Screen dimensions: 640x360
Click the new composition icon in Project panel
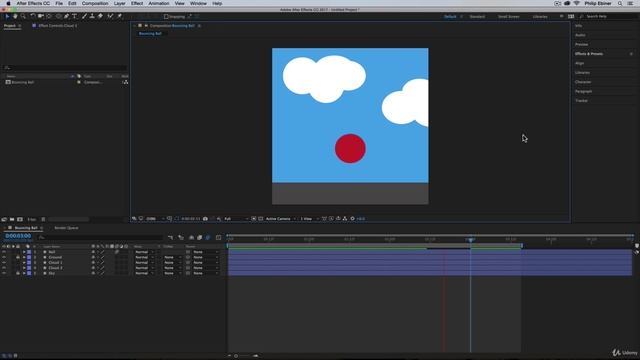point(20,219)
